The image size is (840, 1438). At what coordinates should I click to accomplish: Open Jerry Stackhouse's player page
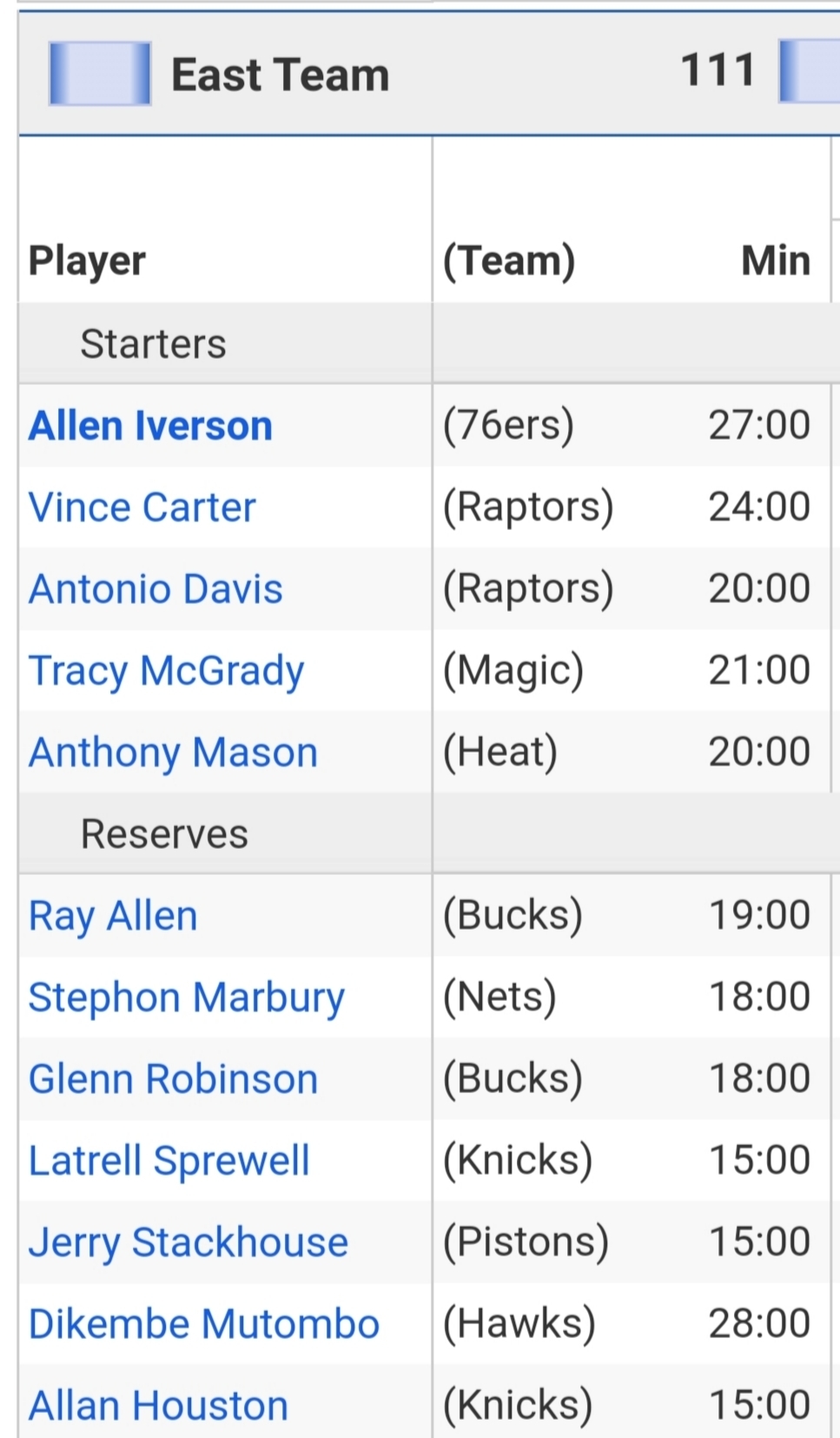coord(188,1243)
